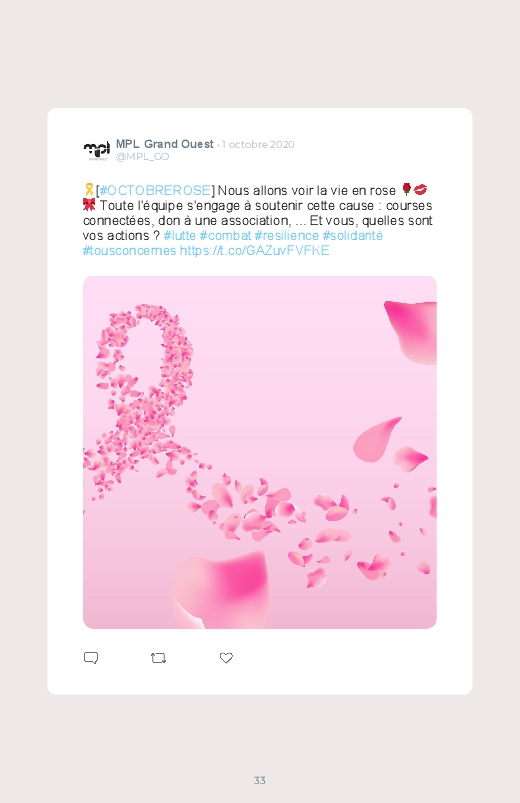Viewport: 520px width, 803px height.
Task: Click the 1 octobre 2020 timestamp
Action: (258, 144)
